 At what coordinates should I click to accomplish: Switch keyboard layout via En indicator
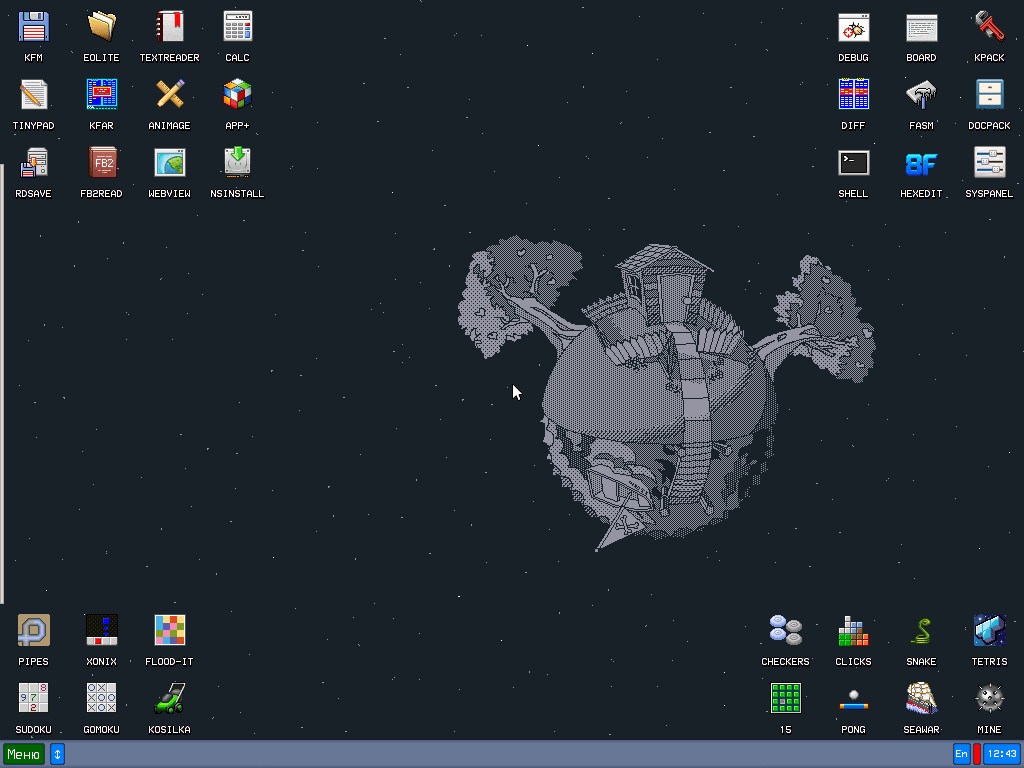pos(961,754)
